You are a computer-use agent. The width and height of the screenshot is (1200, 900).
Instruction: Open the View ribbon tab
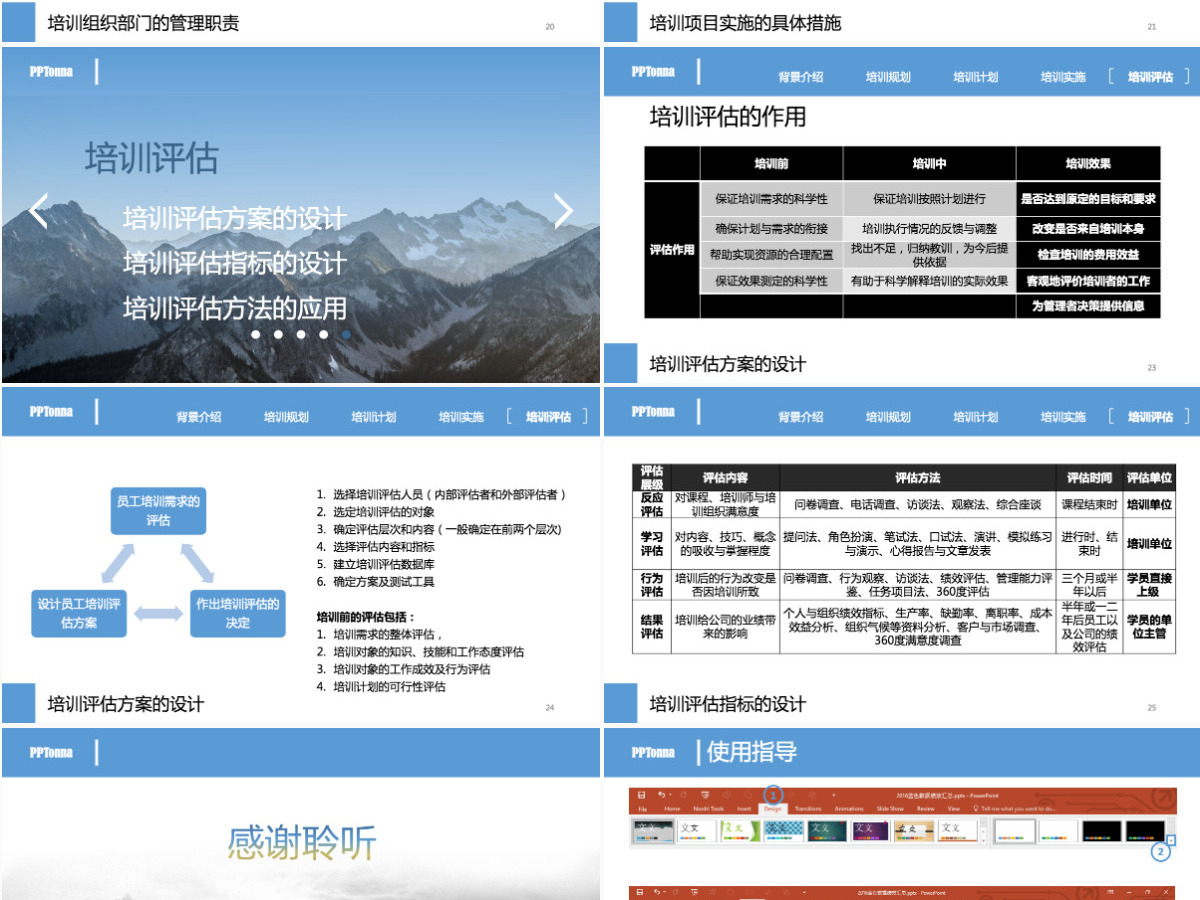pos(954,808)
